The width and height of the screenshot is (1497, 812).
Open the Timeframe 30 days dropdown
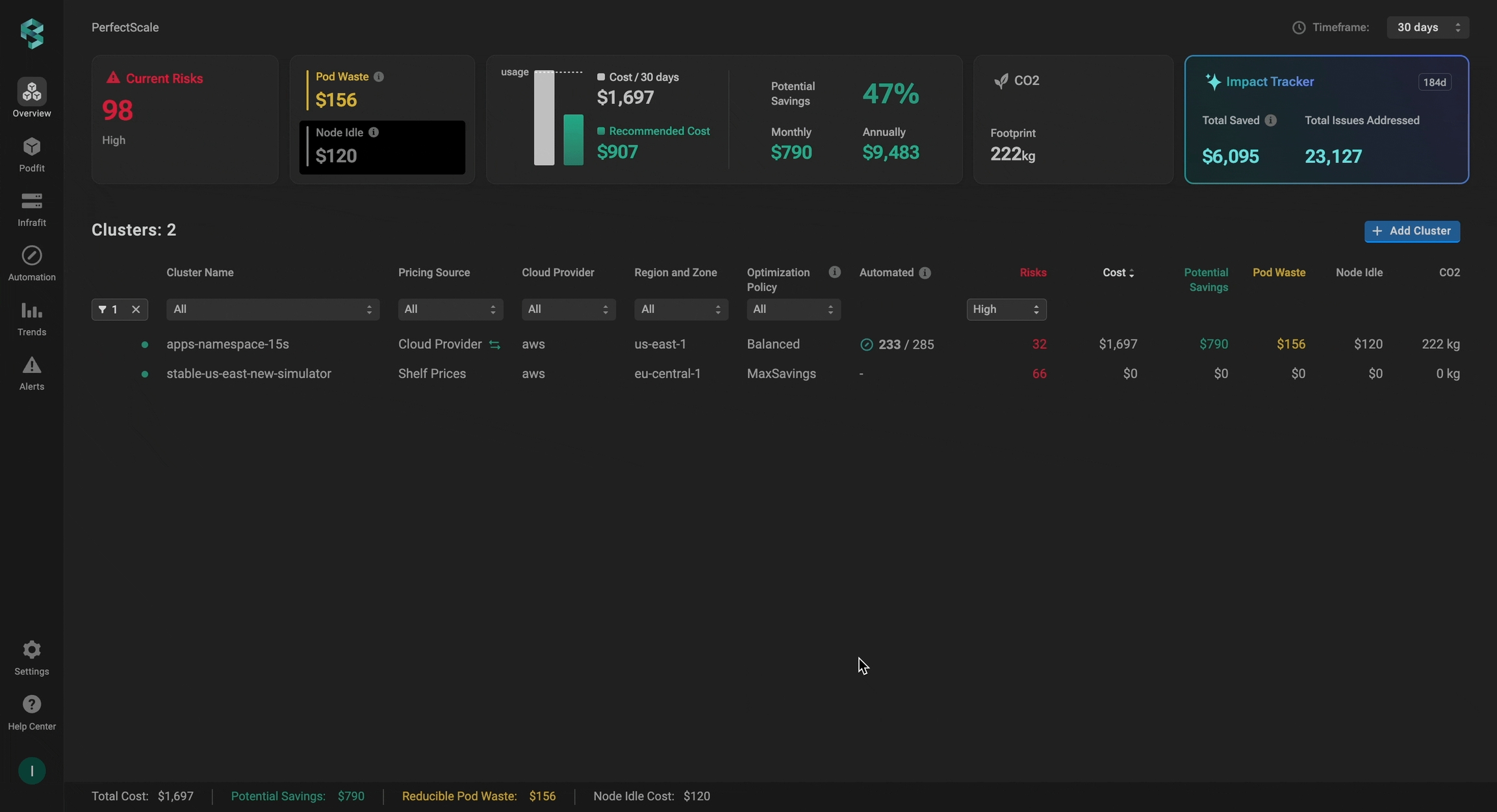tap(1427, 27)
